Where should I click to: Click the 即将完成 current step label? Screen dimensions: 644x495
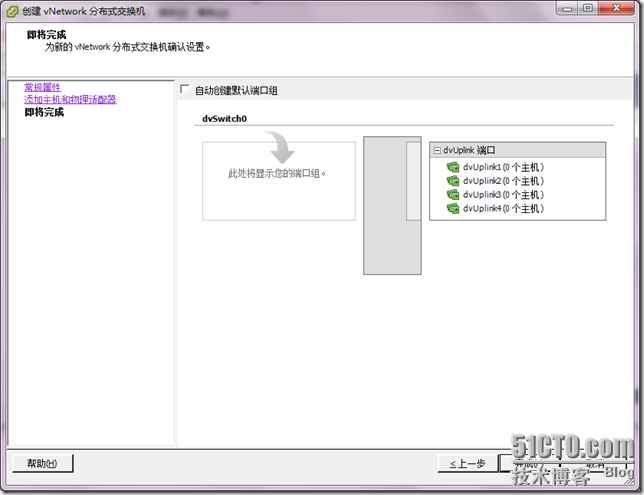click(44, 112)
